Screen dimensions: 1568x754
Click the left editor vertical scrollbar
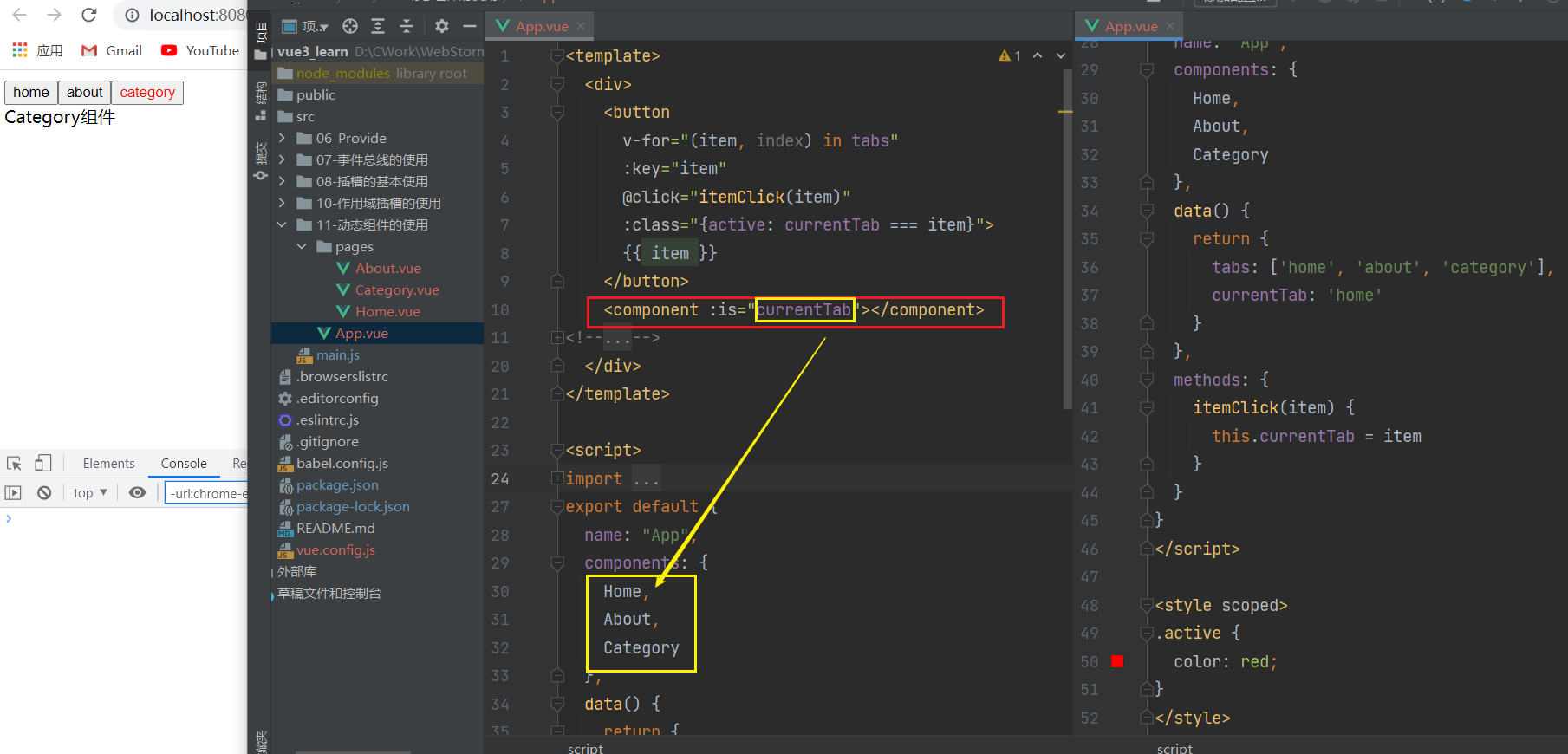point(1068,238)
